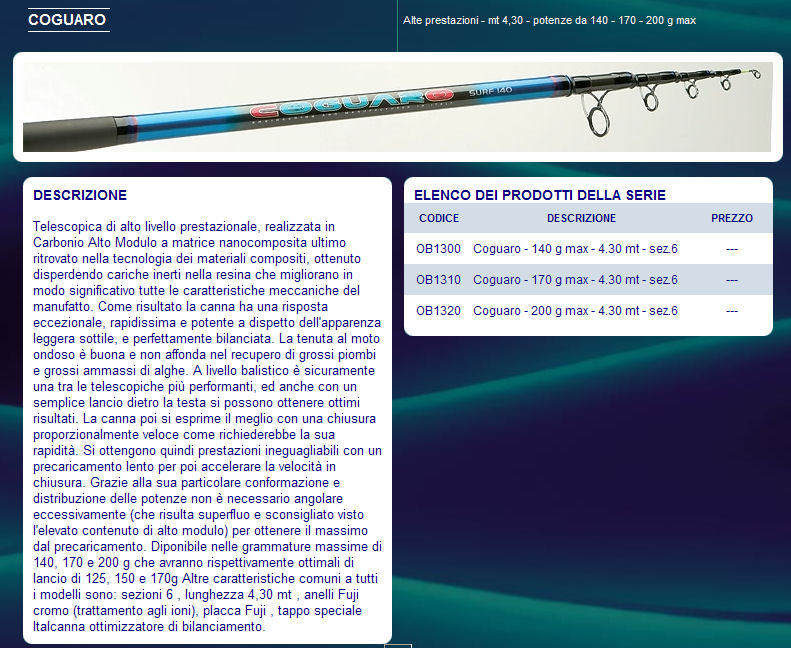Click the Coguaro 170 g max description cell
This screenshot has width=791, height=648.
click(x=575, y=279)
